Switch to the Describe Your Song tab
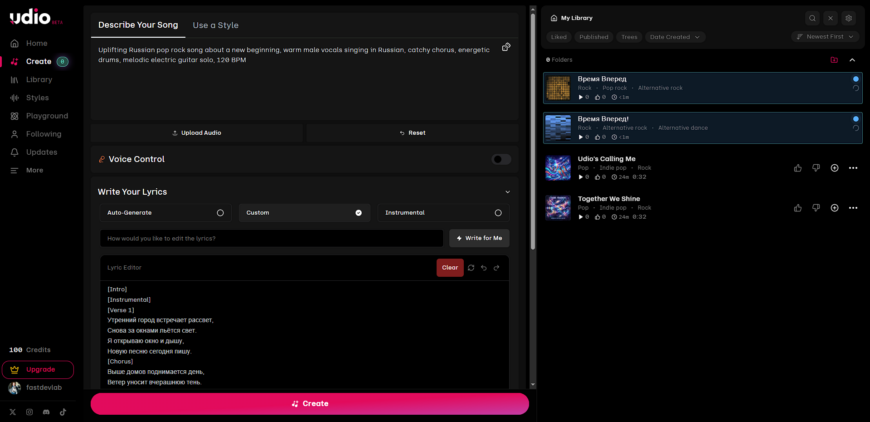This screenshot has width=870, height=422. [138, 25]
